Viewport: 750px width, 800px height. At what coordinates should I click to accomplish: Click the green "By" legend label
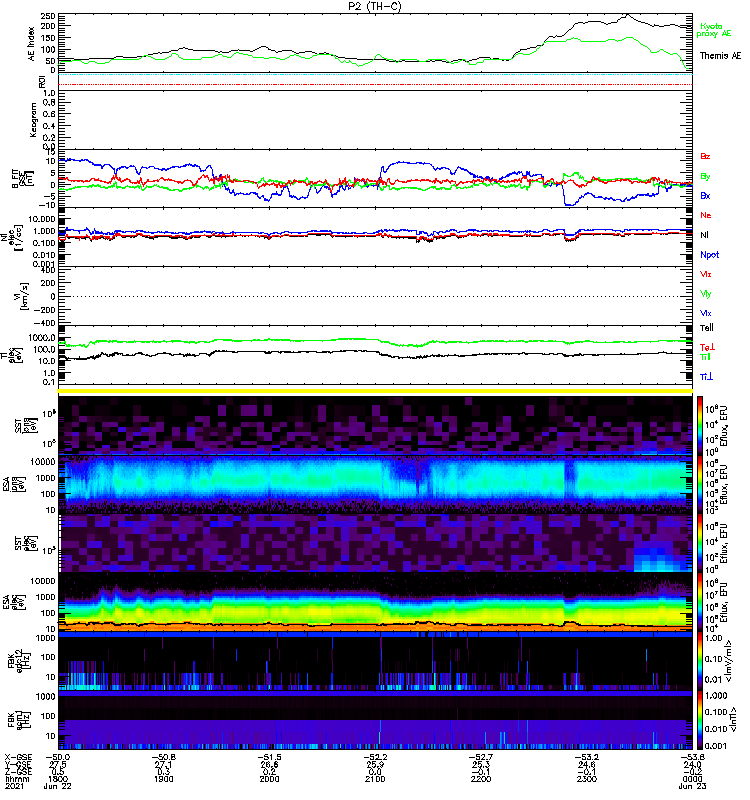click(x=705, y=177)
